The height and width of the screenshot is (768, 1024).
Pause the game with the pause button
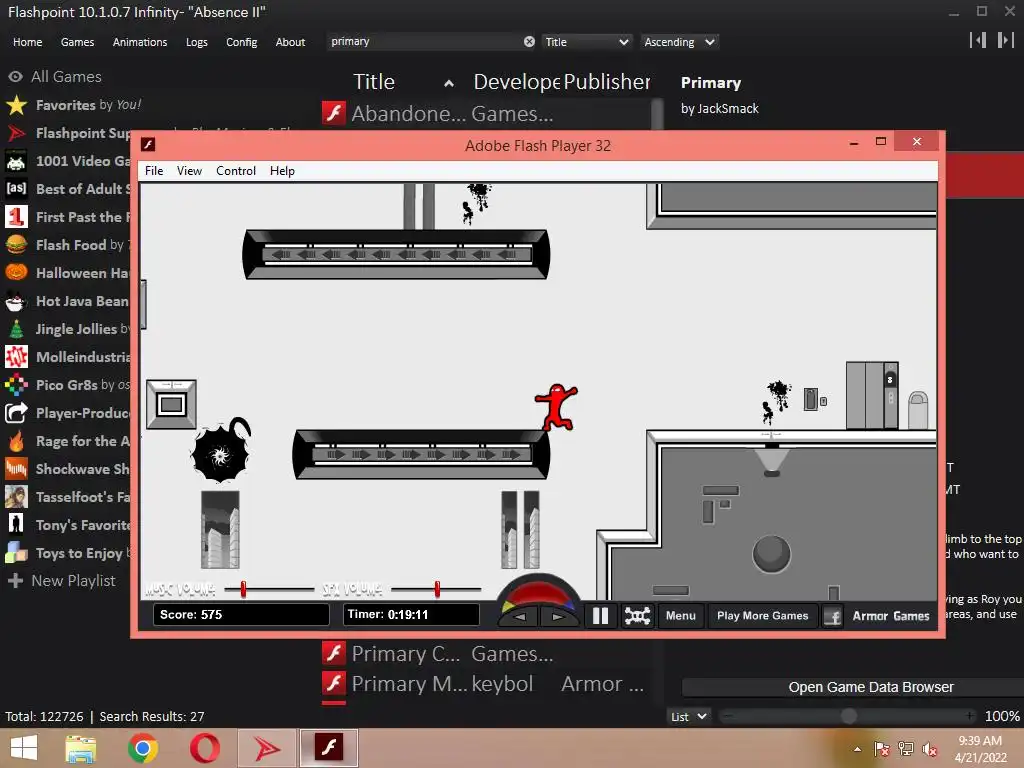click(x=600, y=616)
